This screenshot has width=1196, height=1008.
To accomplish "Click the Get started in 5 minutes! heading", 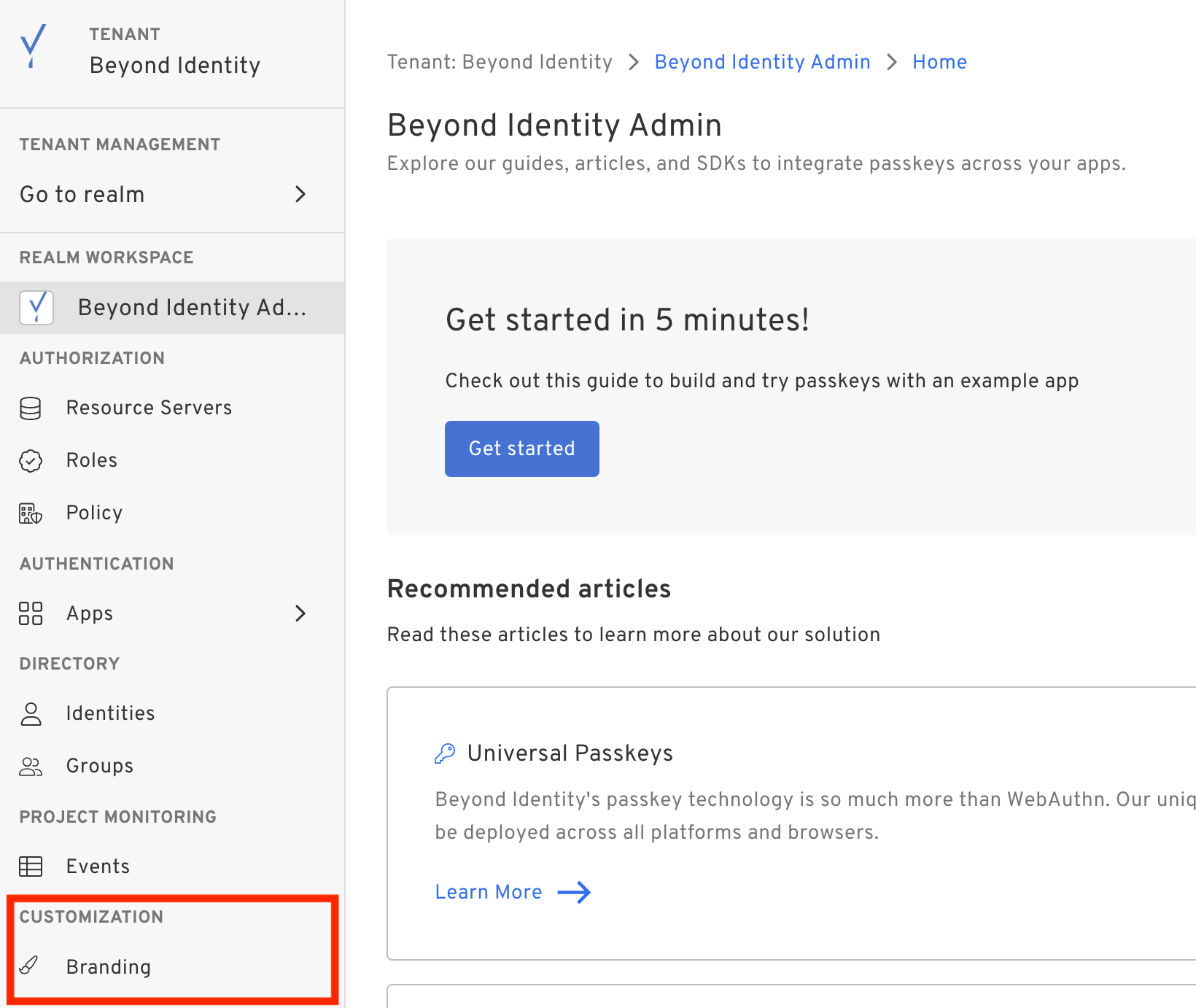I will [628, 320].
